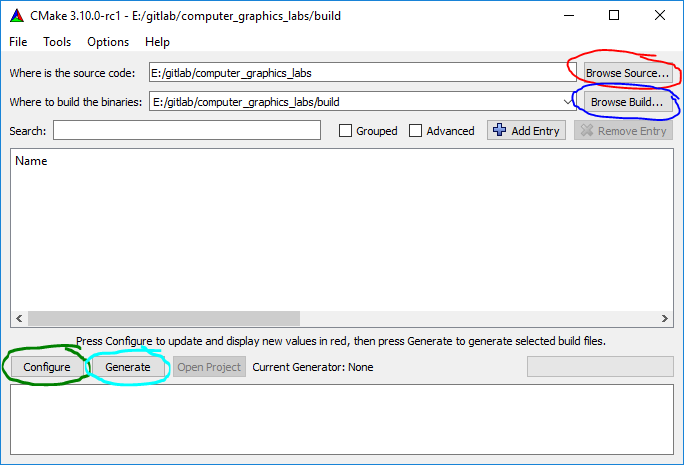Close the CMake window
Image resolution: width=684 pixels, height=465 pixels.
(660, 15)
